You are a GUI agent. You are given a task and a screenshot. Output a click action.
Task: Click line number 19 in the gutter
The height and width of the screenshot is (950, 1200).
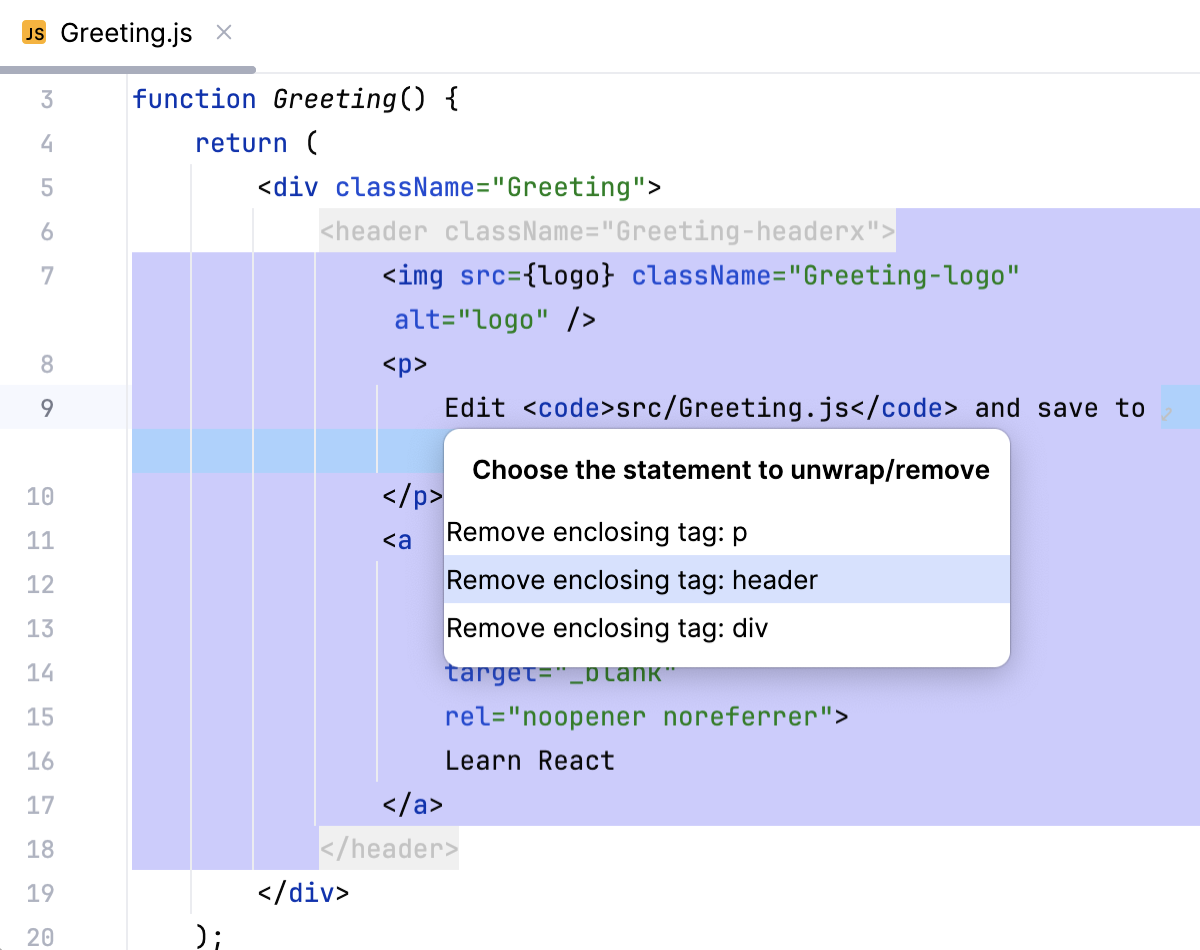click(x=40, y=892)
